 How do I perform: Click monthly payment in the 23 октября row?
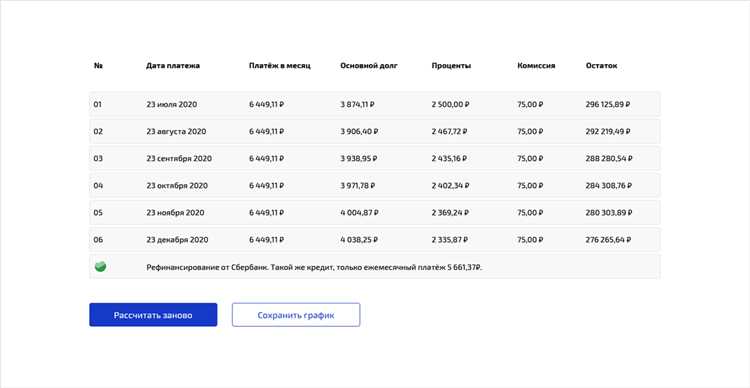[x=266, y=186]
